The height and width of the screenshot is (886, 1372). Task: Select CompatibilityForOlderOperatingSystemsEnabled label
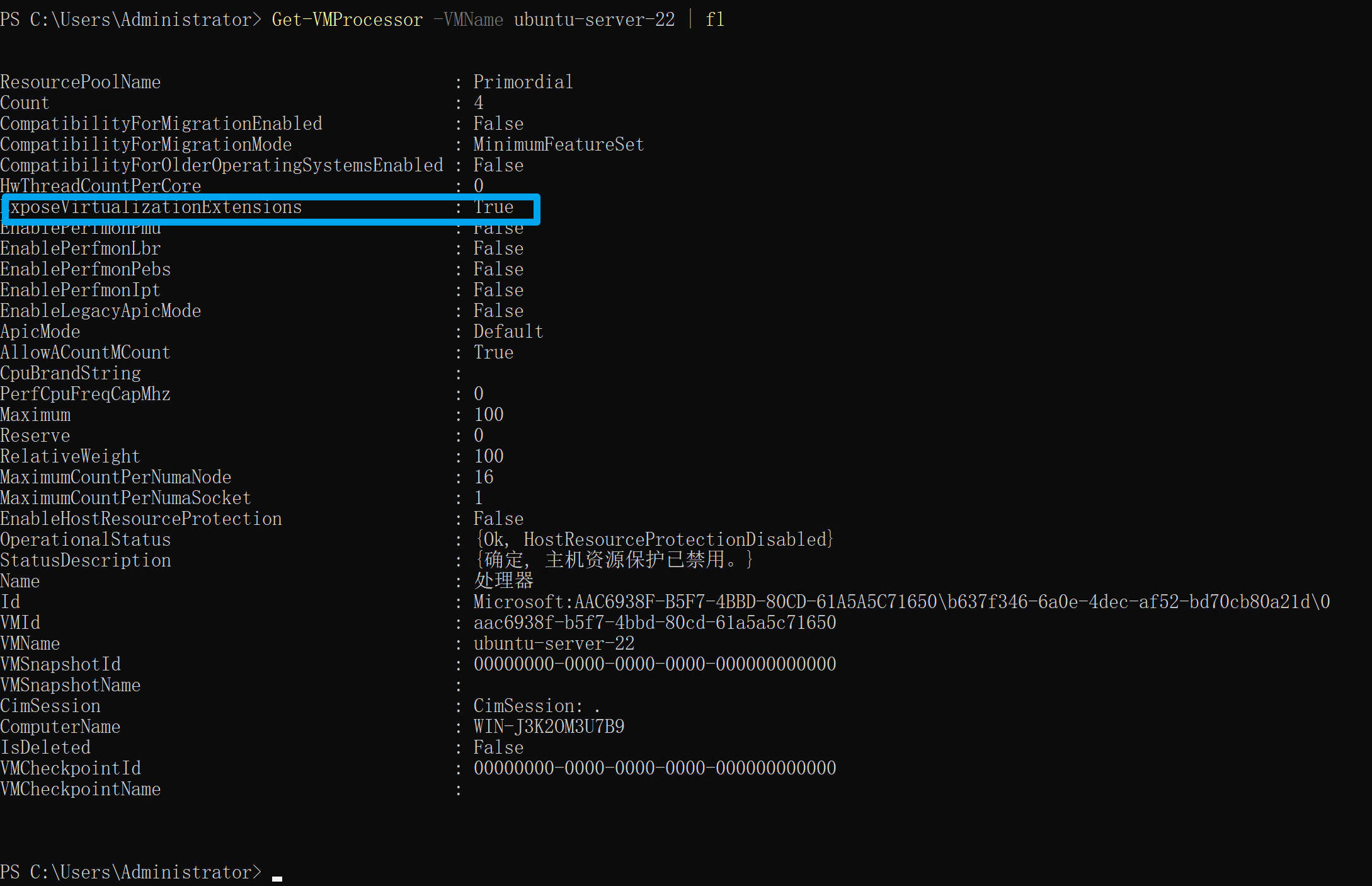[222, 165]
